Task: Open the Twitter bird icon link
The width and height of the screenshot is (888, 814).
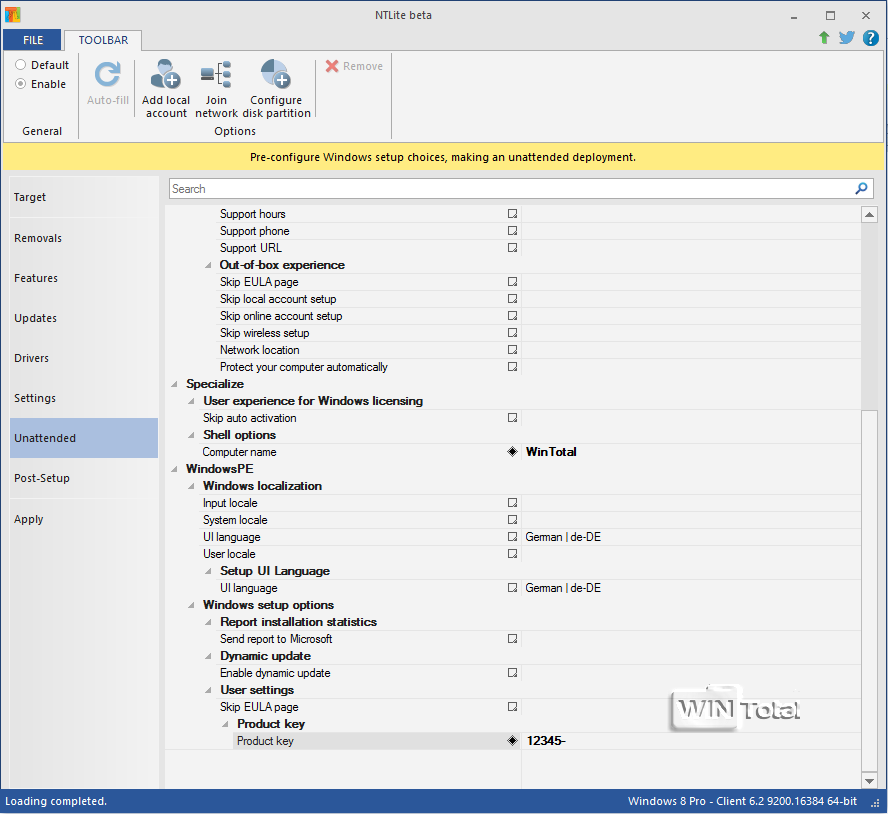Action: [x=846, y=38]
